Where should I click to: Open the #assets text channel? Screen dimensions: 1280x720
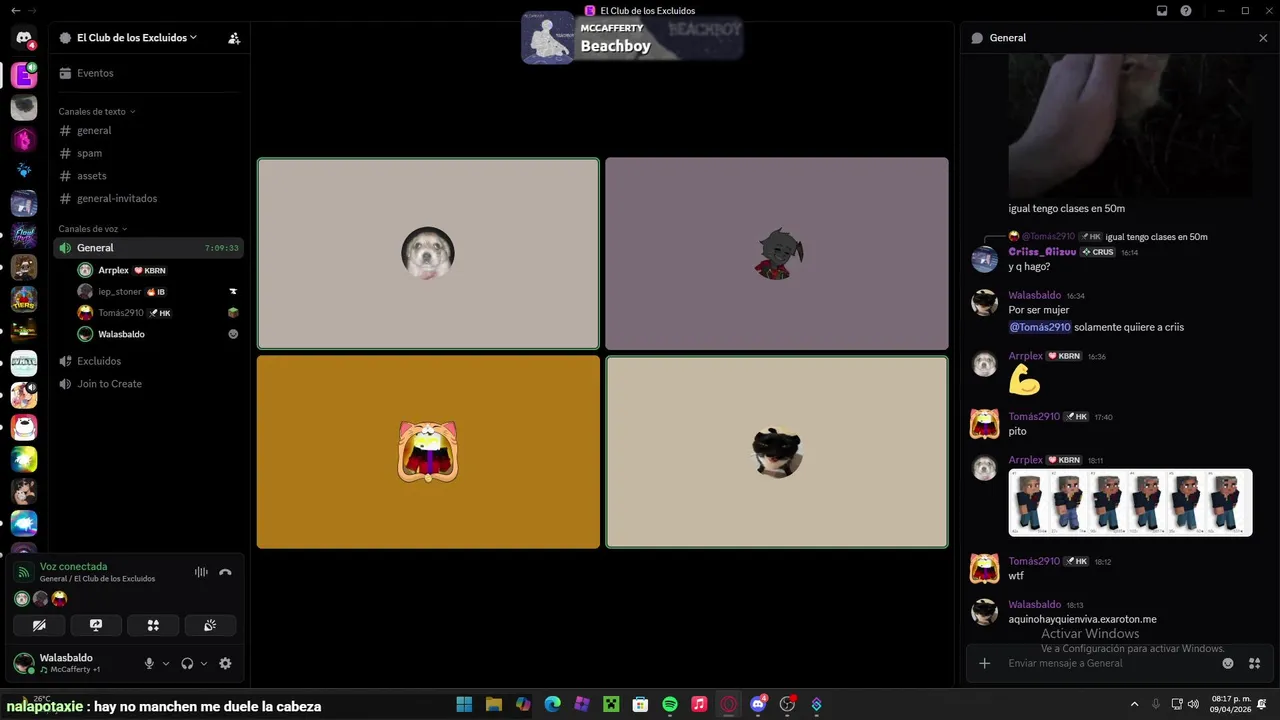coord(150,176)
